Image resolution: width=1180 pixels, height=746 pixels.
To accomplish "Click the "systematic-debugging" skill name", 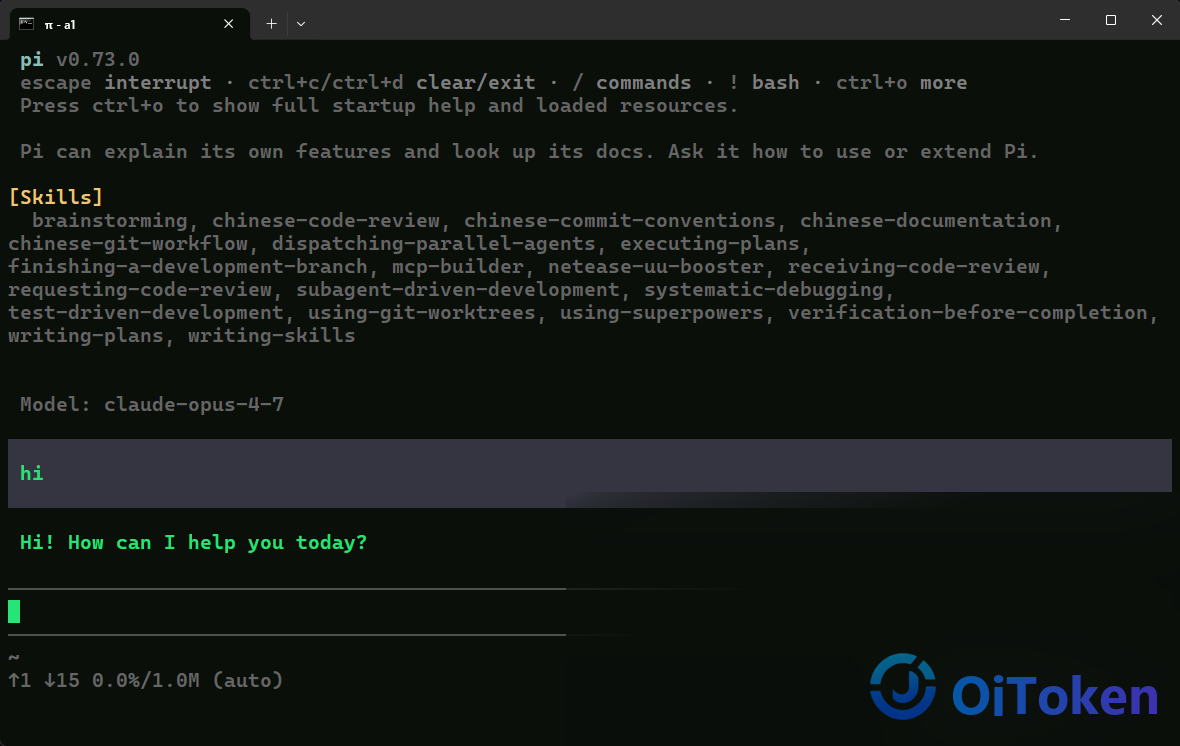I will tap(764, 290).
